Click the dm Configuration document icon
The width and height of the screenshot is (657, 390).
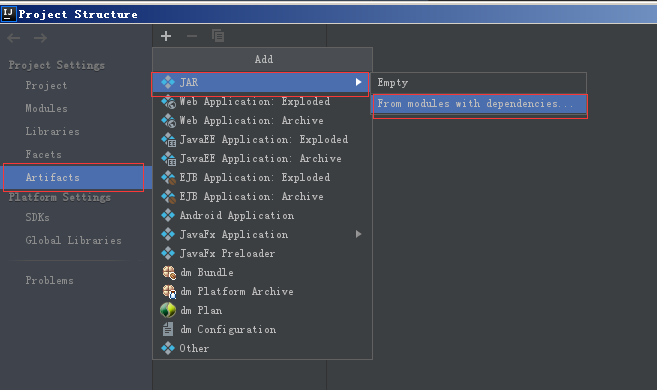point(168,329)
